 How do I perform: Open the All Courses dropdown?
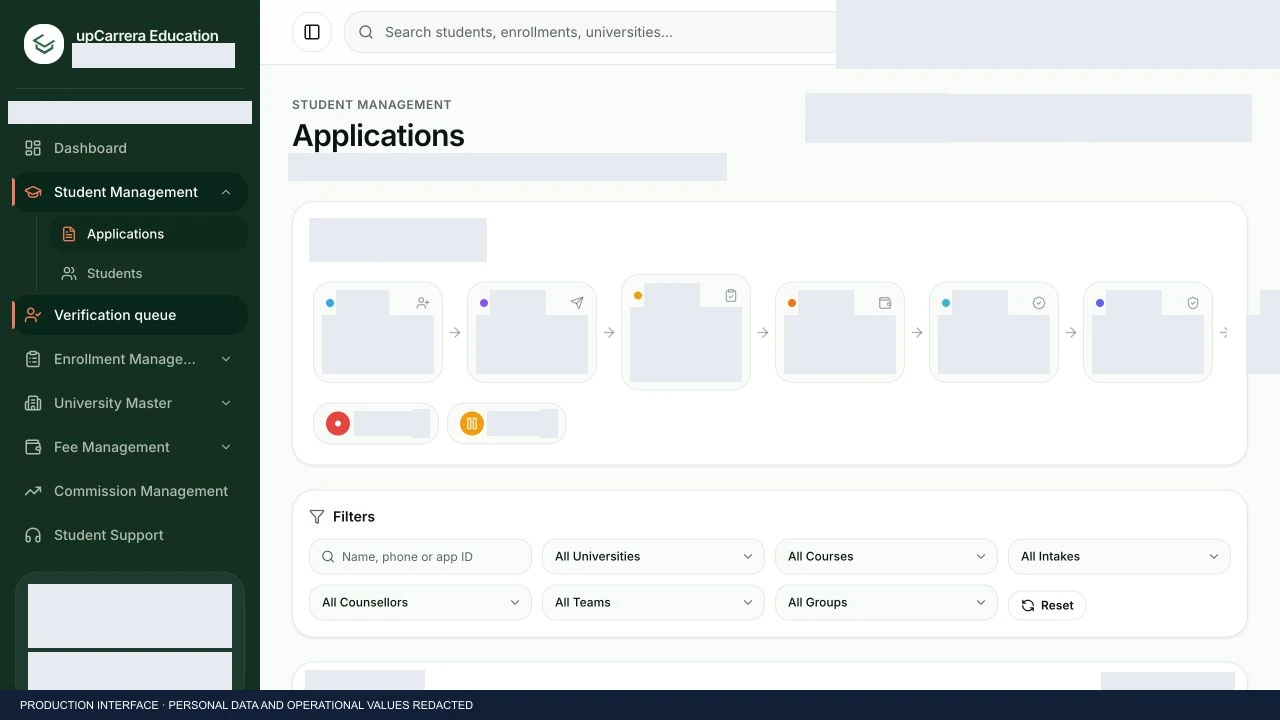coord(886,557)
